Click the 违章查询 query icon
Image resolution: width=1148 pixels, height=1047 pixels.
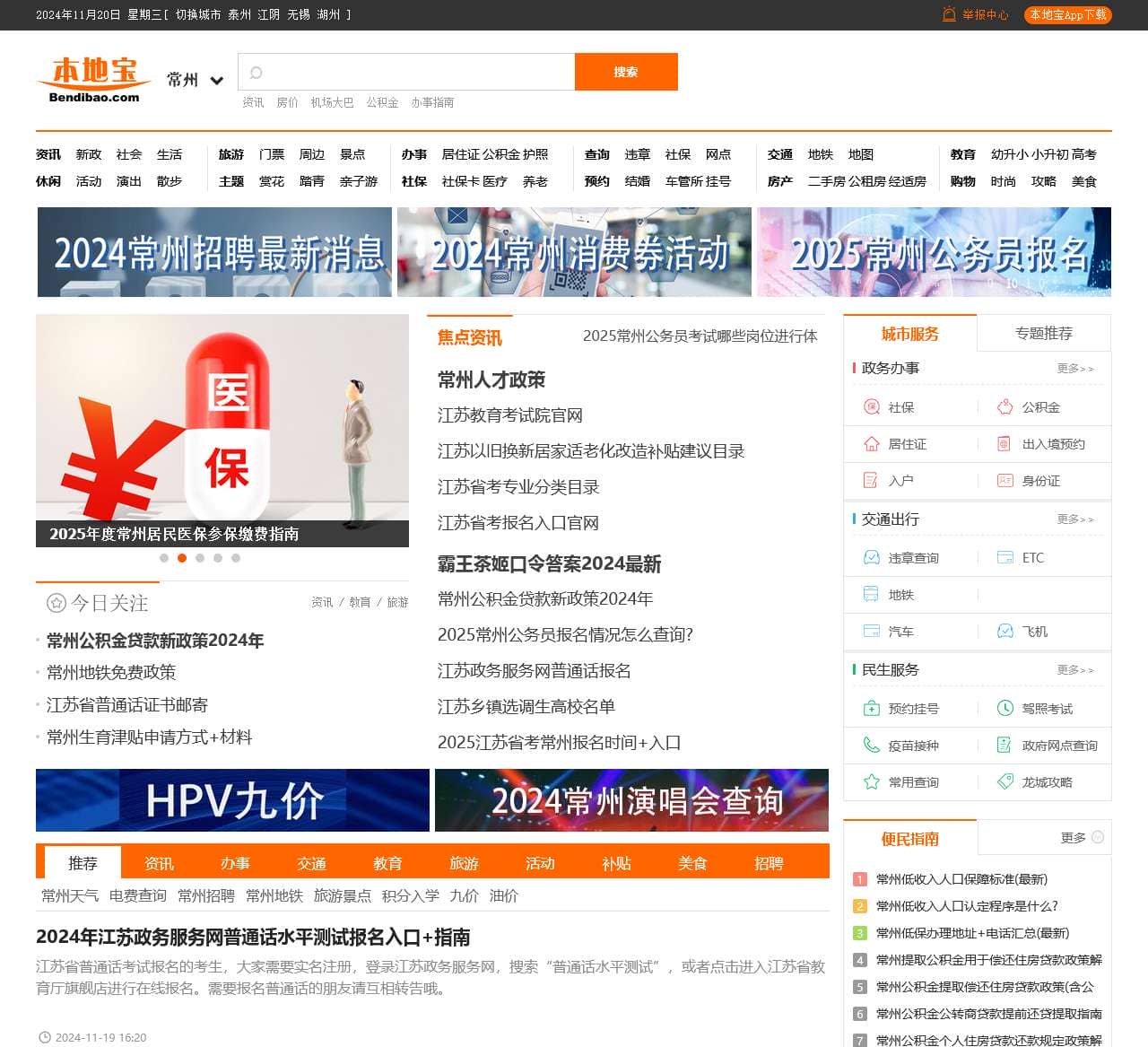(870, 557)
